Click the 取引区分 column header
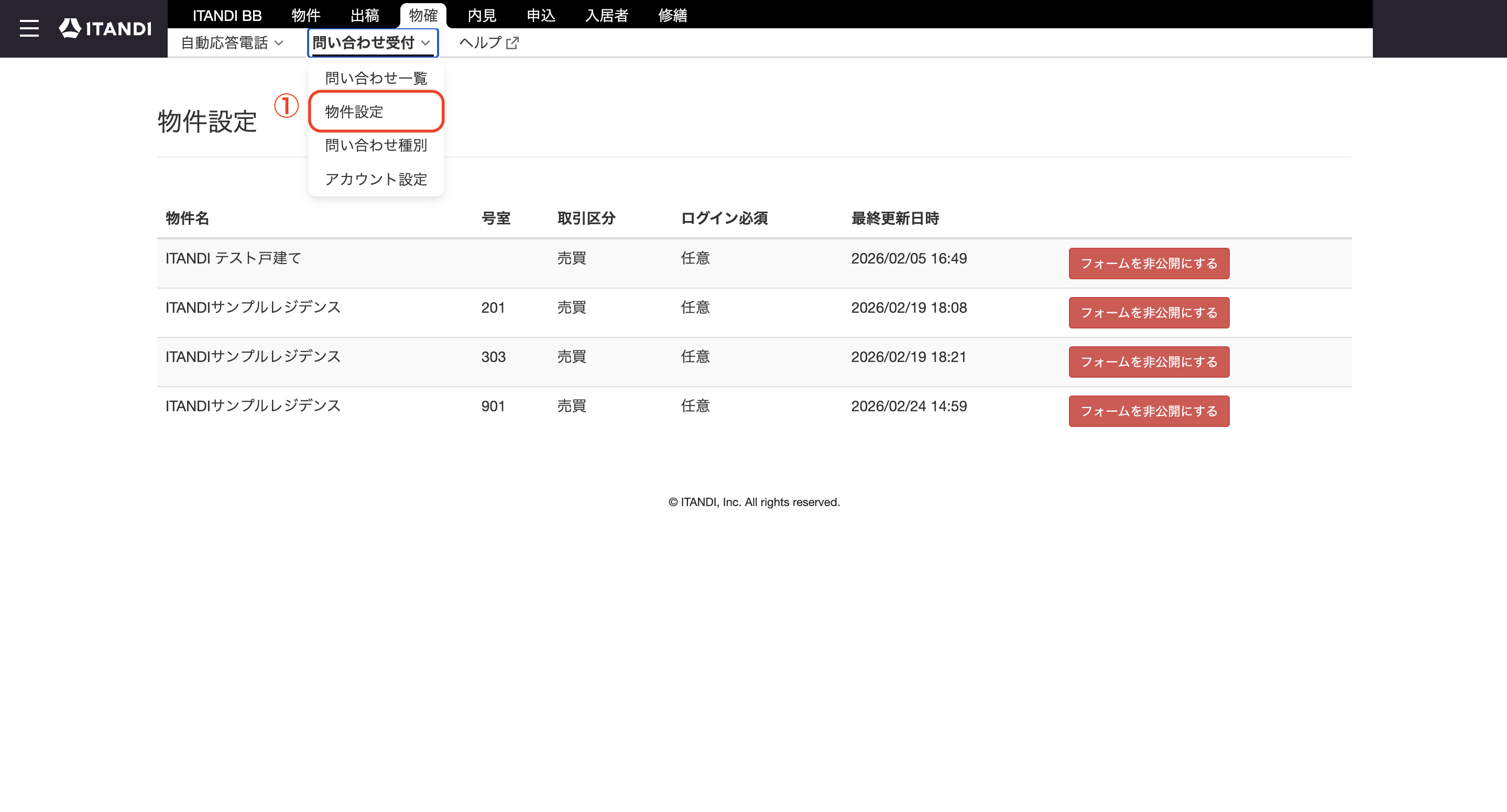 pyautogui.click(x=587, y=218)
